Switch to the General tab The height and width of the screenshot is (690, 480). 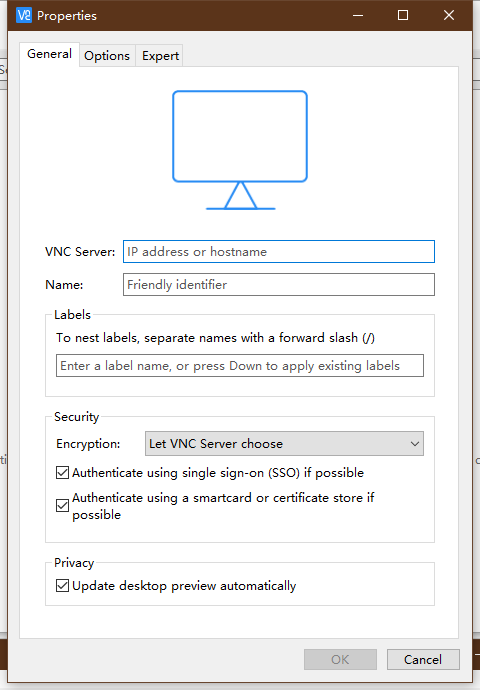point(49,54)
